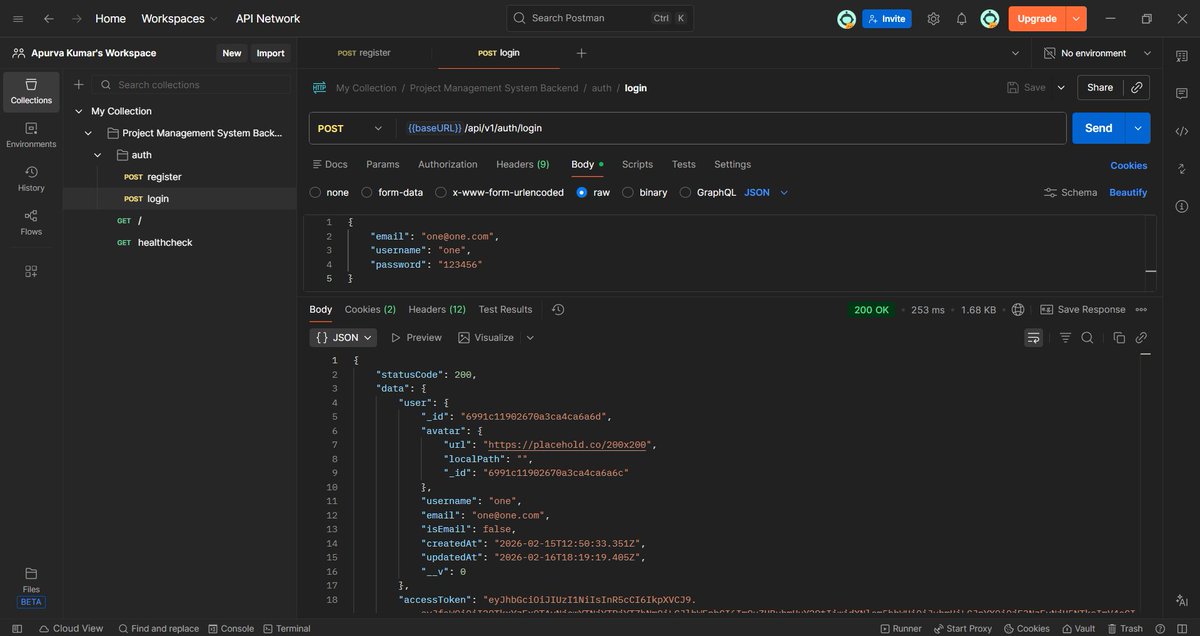The height and width of the screenshot is (636, 1200).
Task: Copy response body icon
Action: click(x=1119, y=338)
